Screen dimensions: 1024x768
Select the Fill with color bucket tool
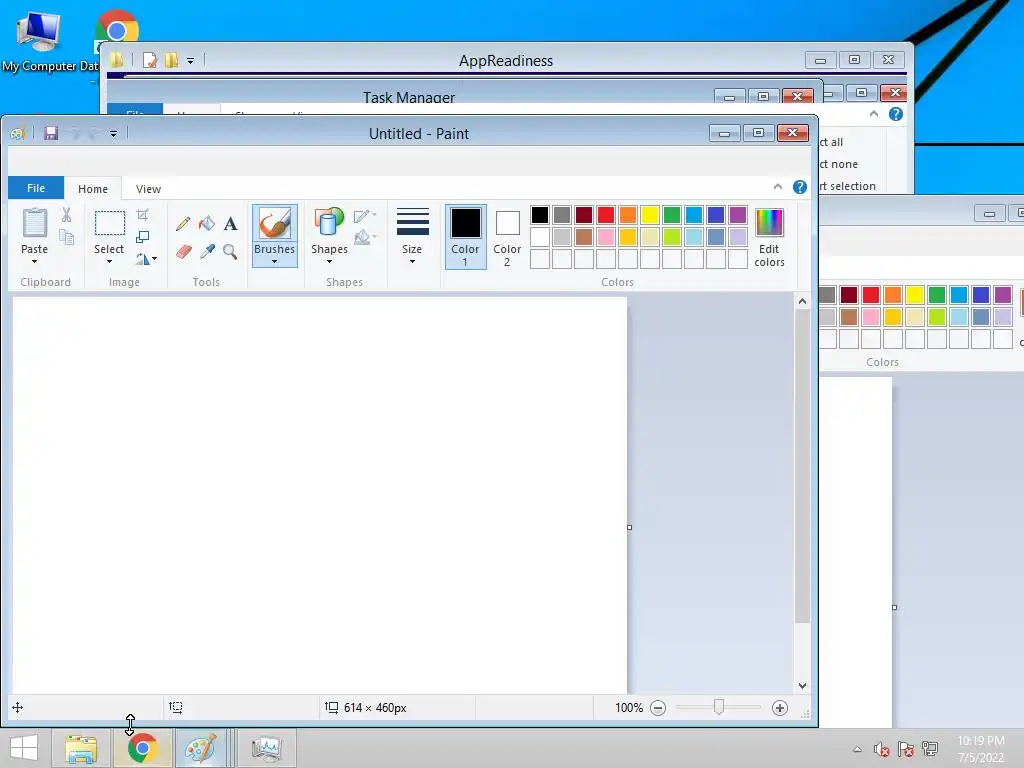[x=207, y=224]
